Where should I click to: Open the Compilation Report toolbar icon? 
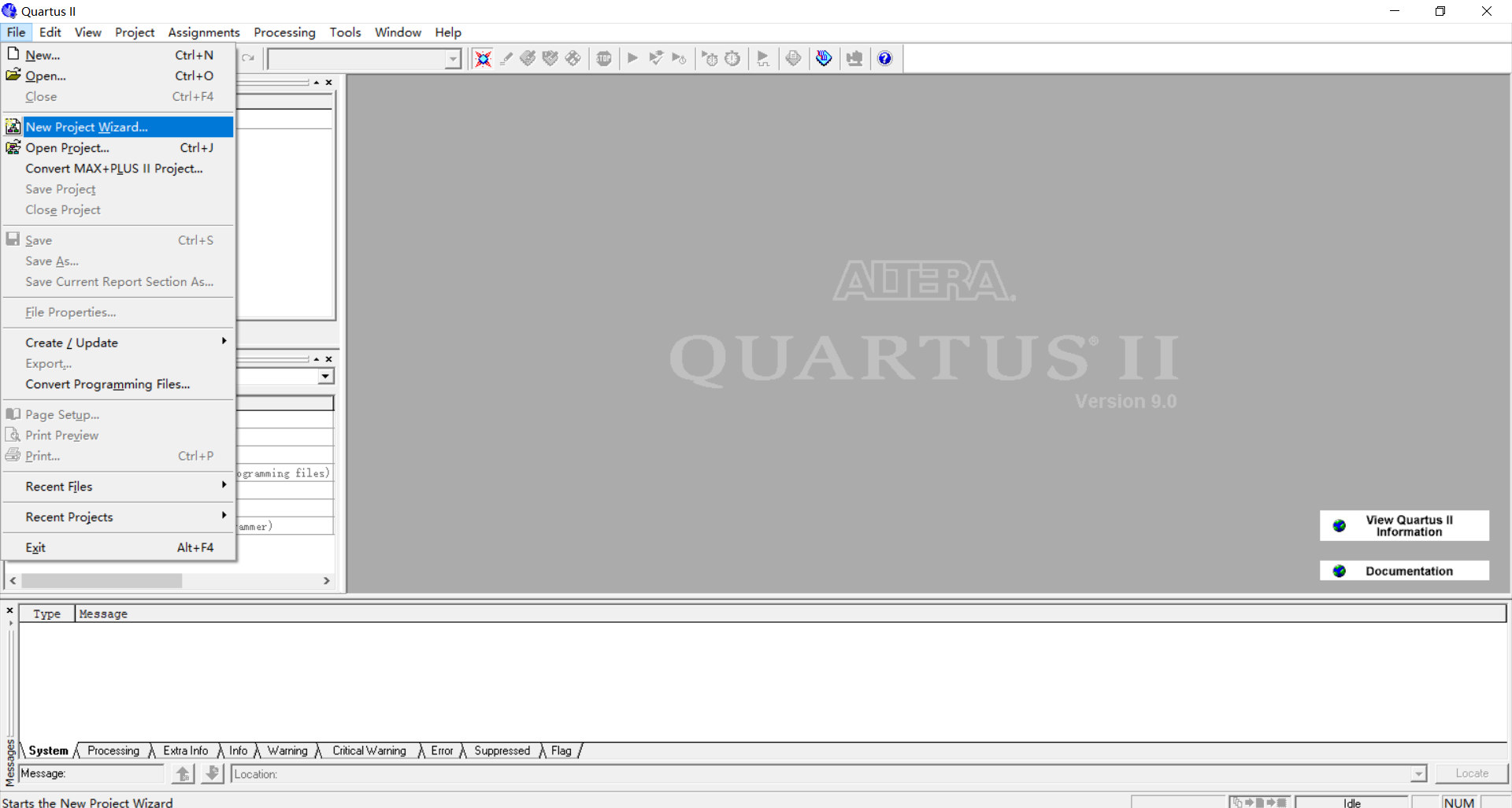click(793, 57)
